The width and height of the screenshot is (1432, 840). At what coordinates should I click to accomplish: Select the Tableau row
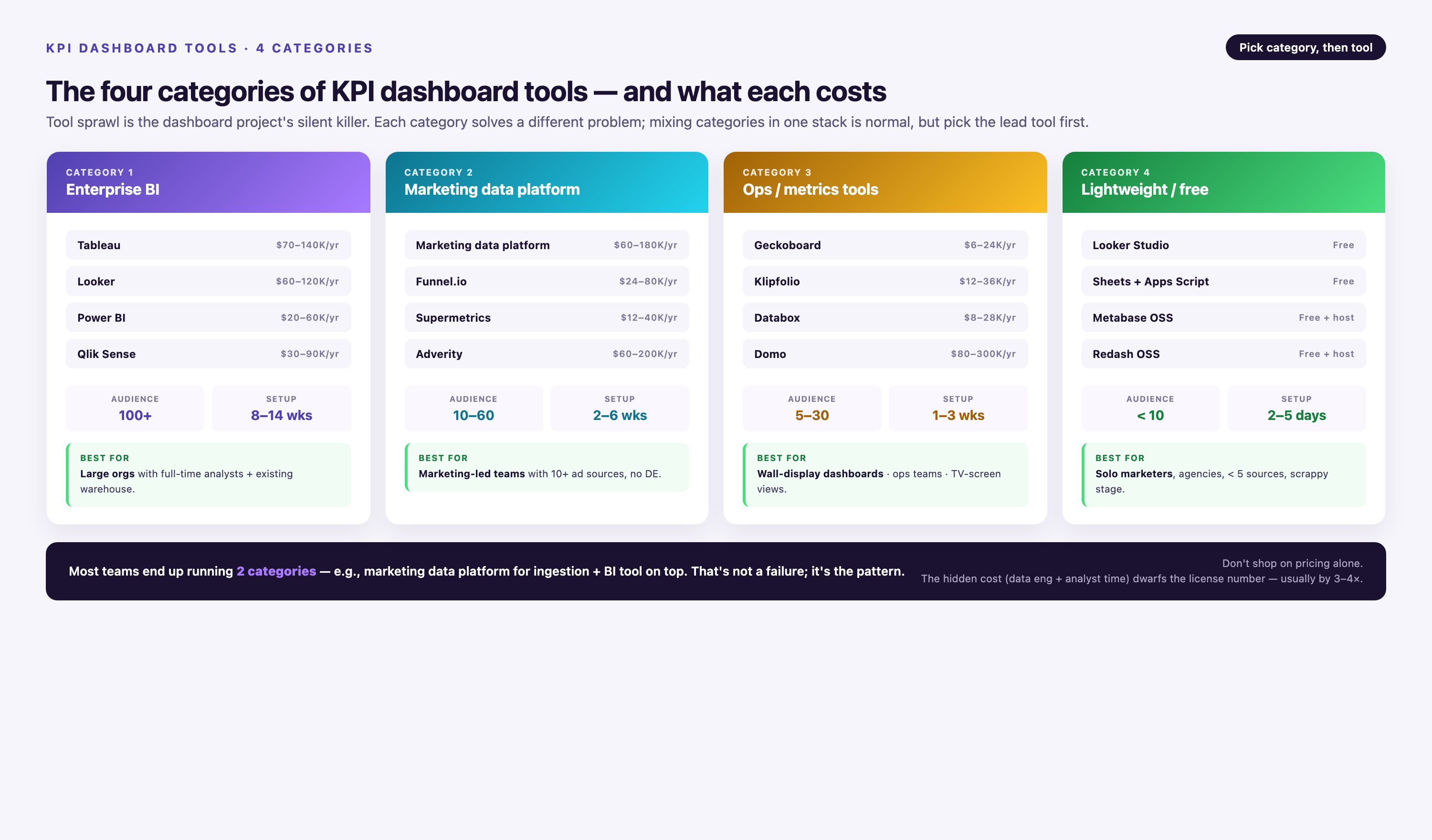pyautogui.click(x=208, y=245)
